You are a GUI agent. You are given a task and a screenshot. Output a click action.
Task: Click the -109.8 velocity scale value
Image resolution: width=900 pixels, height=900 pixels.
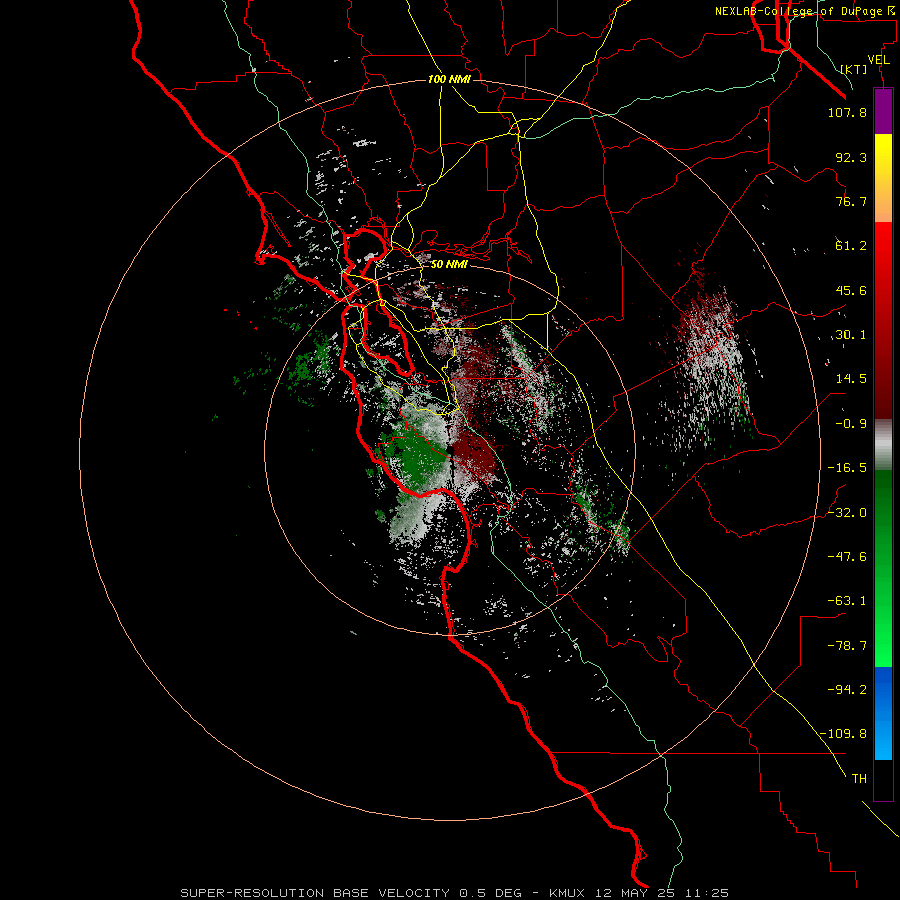click(x=843, y=734)
